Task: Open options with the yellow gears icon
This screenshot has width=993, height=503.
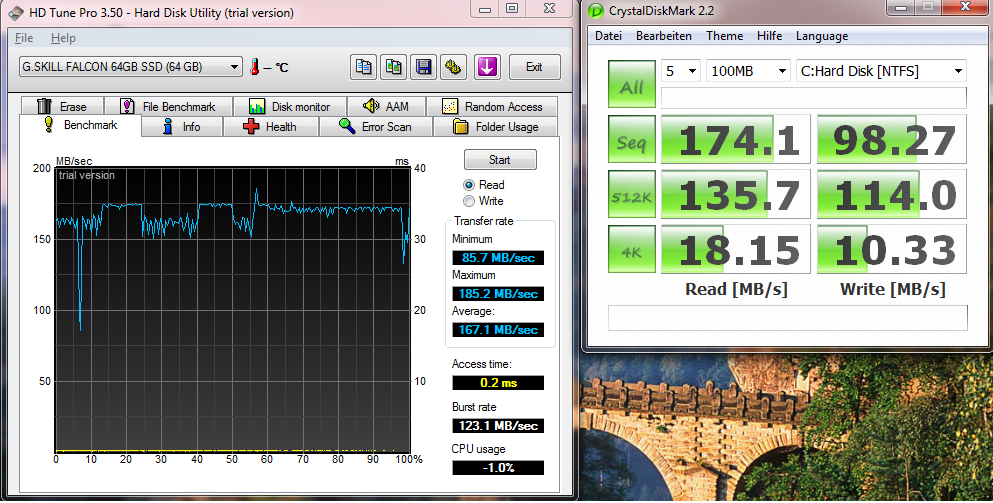Action: tap(453, 67)
